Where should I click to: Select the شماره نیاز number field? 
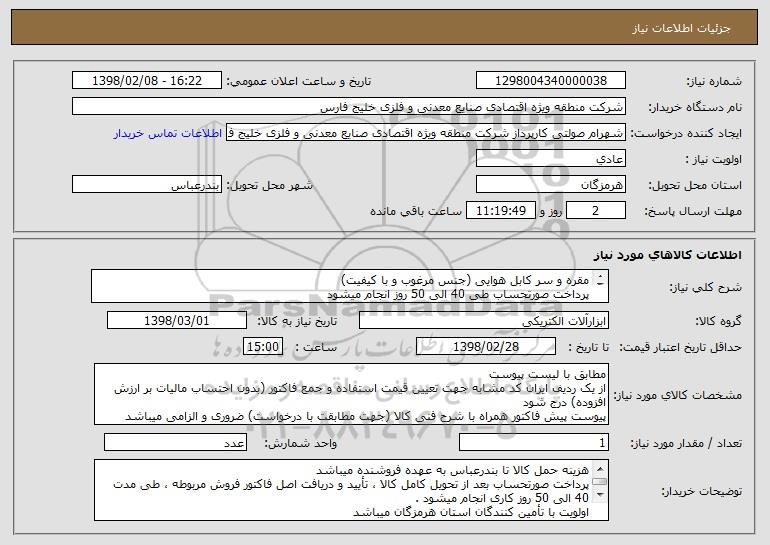tap(550, 81)
